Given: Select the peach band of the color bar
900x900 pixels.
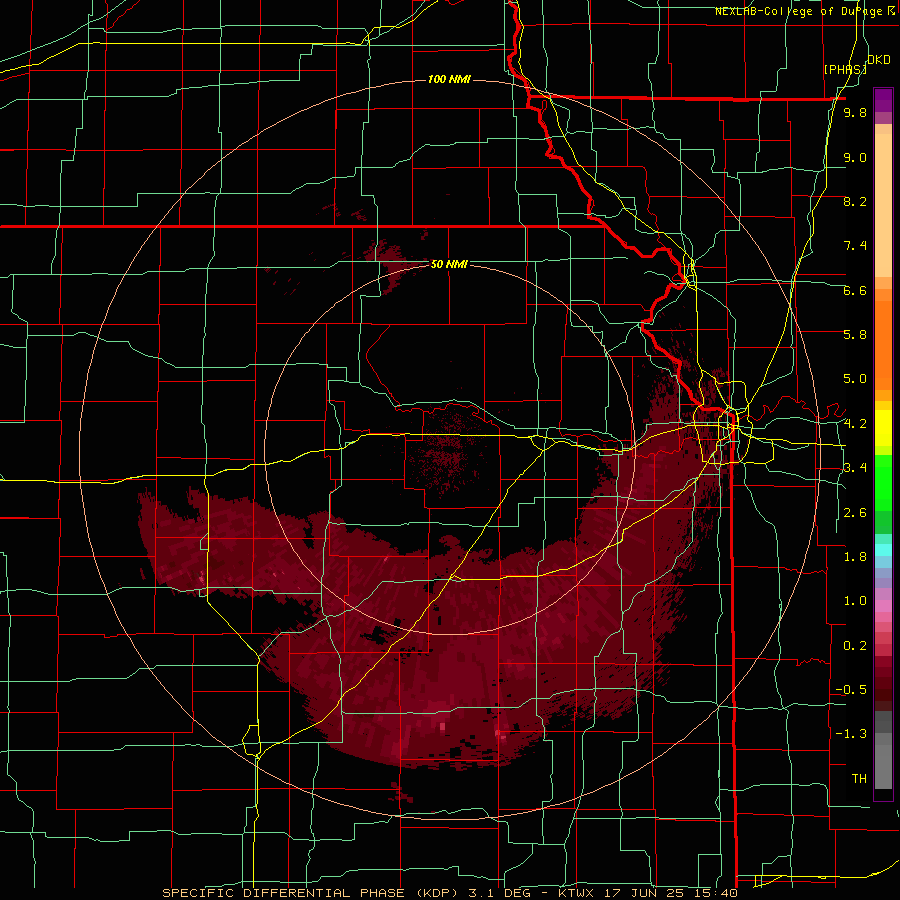Looking at the screenshot, I should (883, 201).
